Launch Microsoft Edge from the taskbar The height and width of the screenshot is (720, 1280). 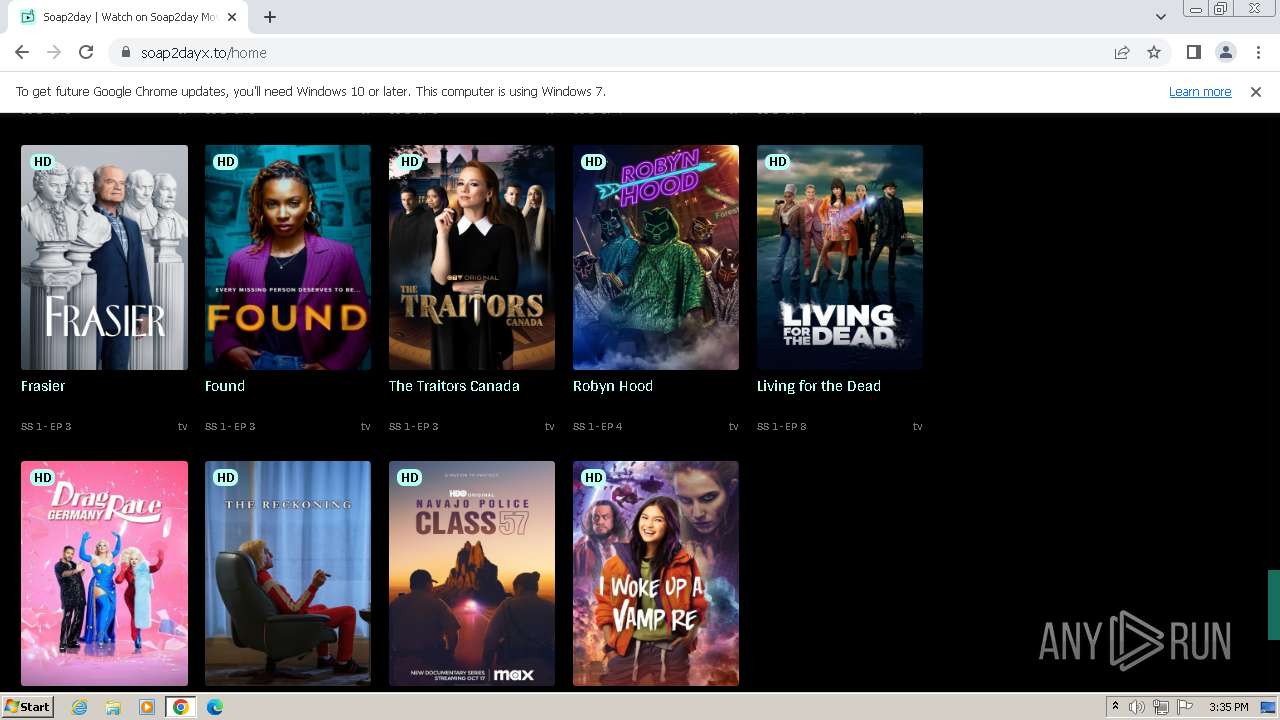(x=215, y=707)
